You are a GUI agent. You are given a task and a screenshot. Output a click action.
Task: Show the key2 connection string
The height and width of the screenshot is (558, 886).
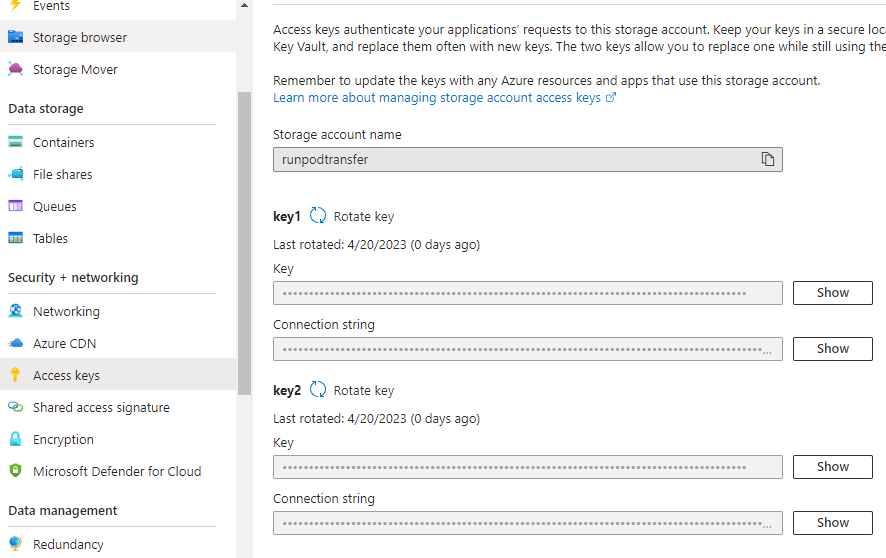pos(832,523)
